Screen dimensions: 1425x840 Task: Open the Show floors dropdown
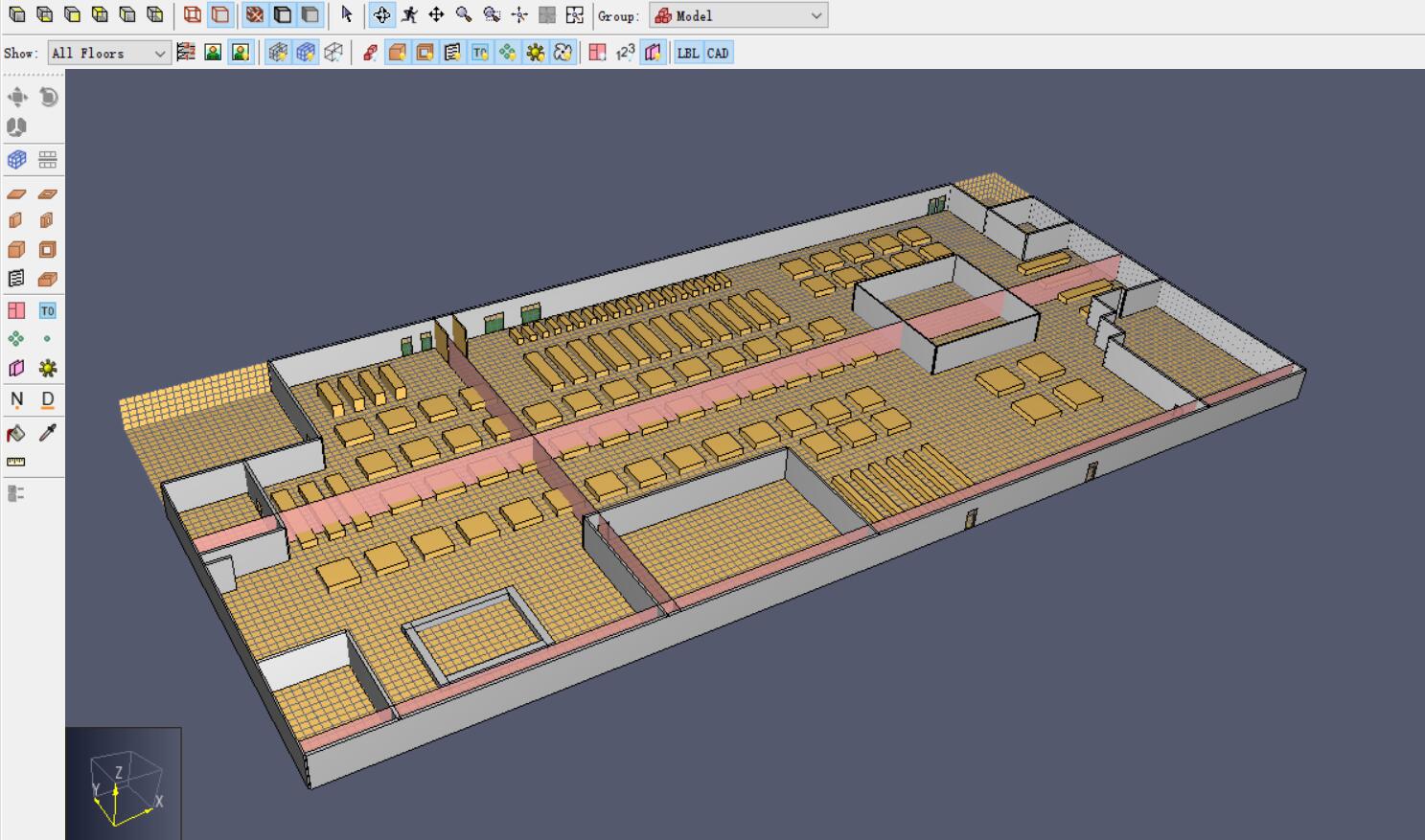(109, 53)
